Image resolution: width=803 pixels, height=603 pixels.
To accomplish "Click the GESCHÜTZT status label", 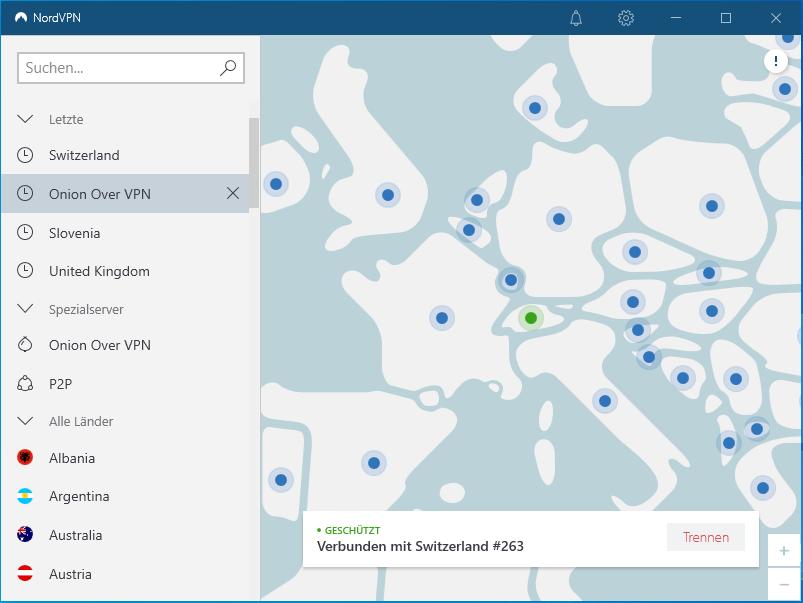I will click(352, 530).
